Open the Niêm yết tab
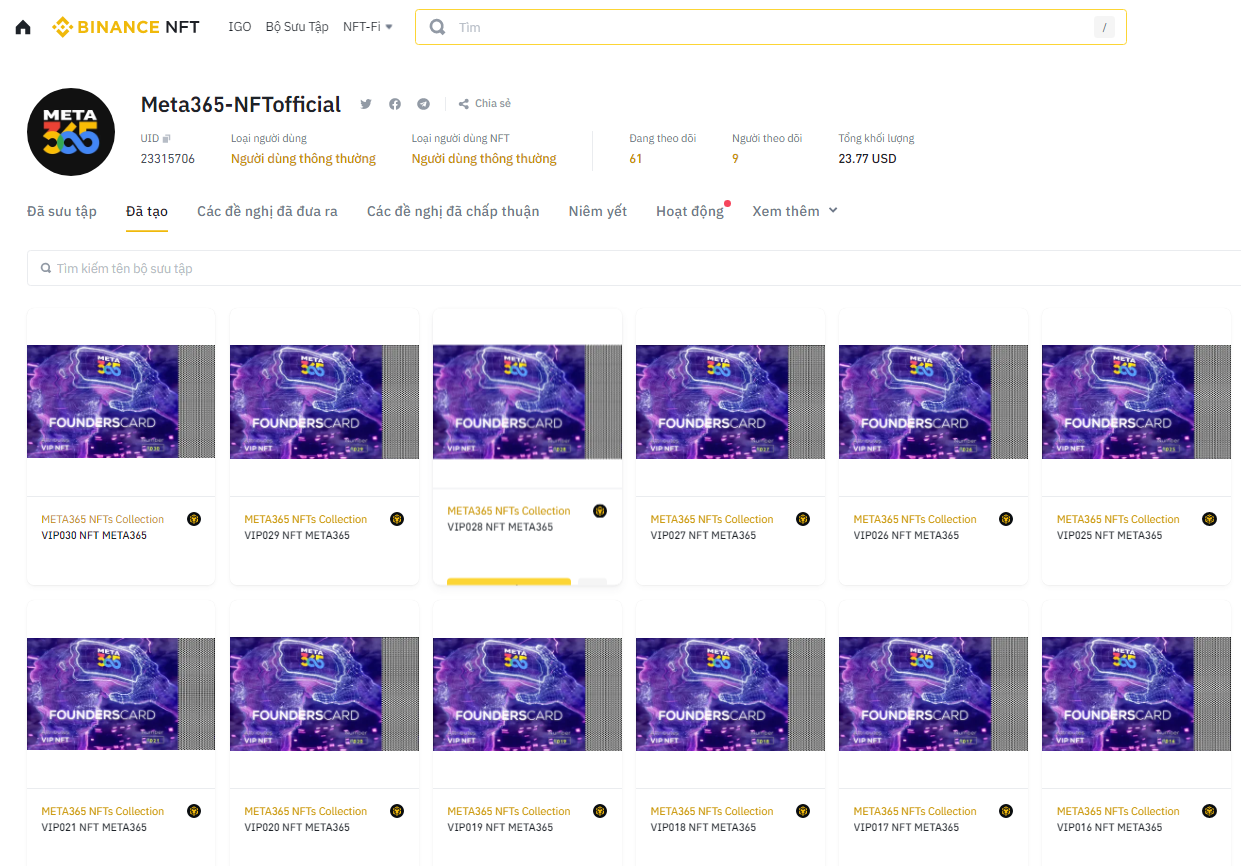1241x866 pixels. 598,211
